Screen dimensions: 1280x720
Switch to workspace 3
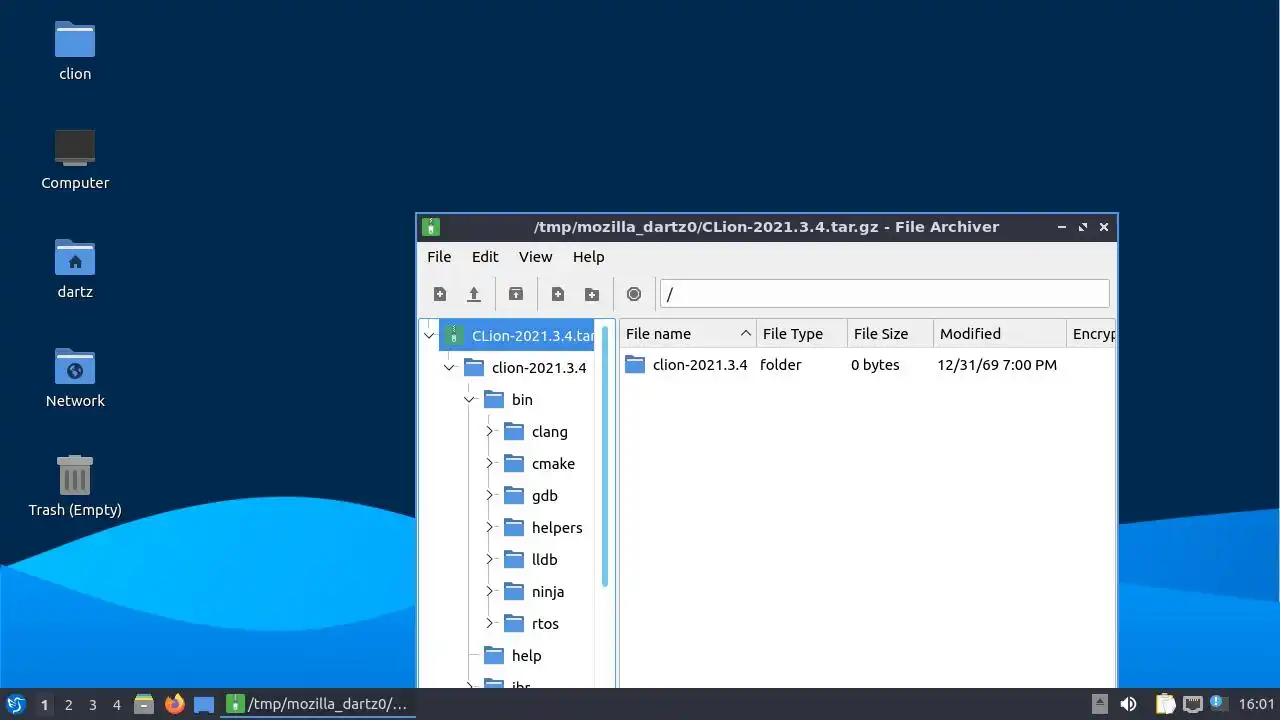click(x=92, y=705)
